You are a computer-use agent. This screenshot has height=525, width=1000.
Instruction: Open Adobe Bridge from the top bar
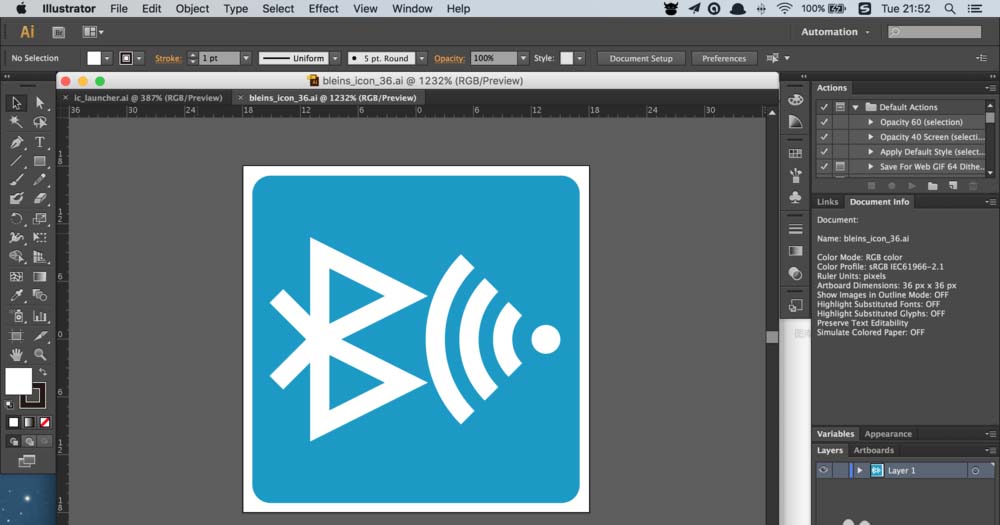point(59,33)
